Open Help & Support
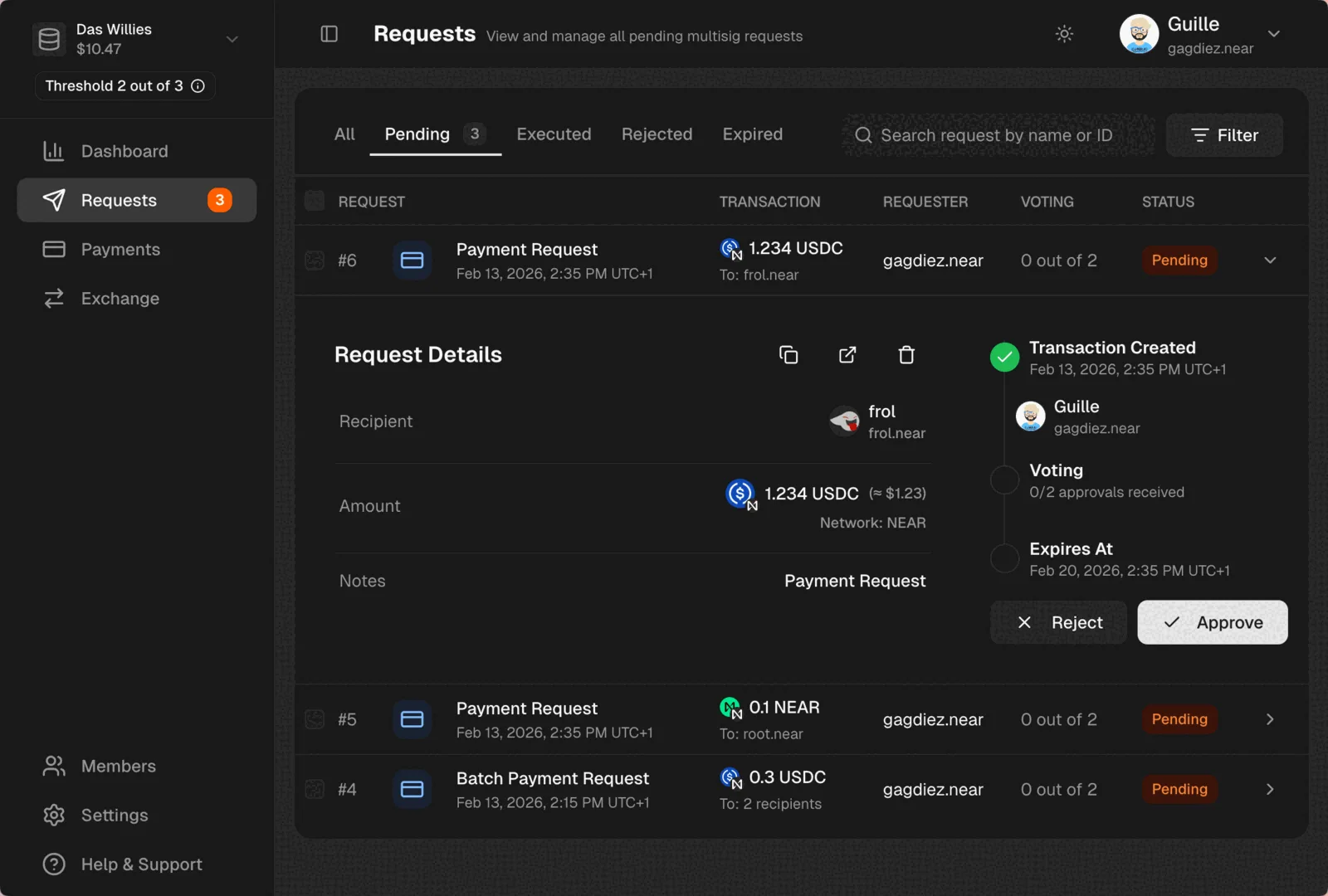 (137, 864)
